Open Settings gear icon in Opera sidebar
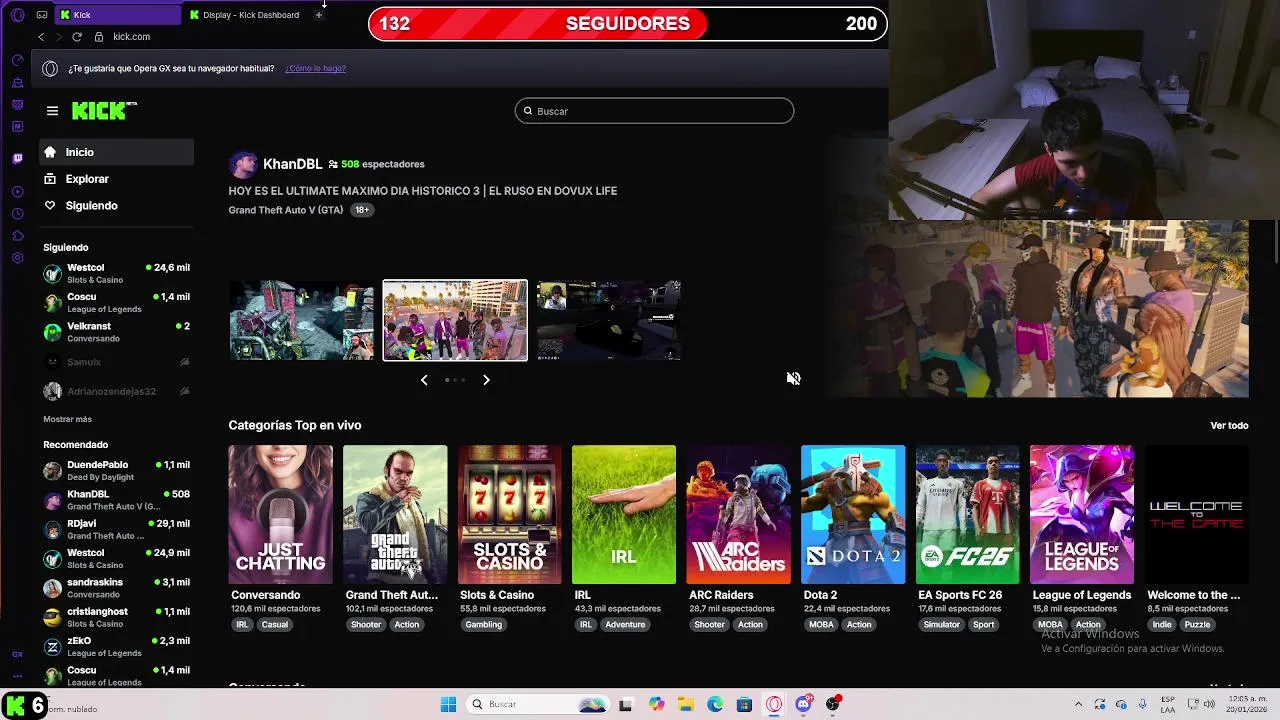 tap(17, 258)
